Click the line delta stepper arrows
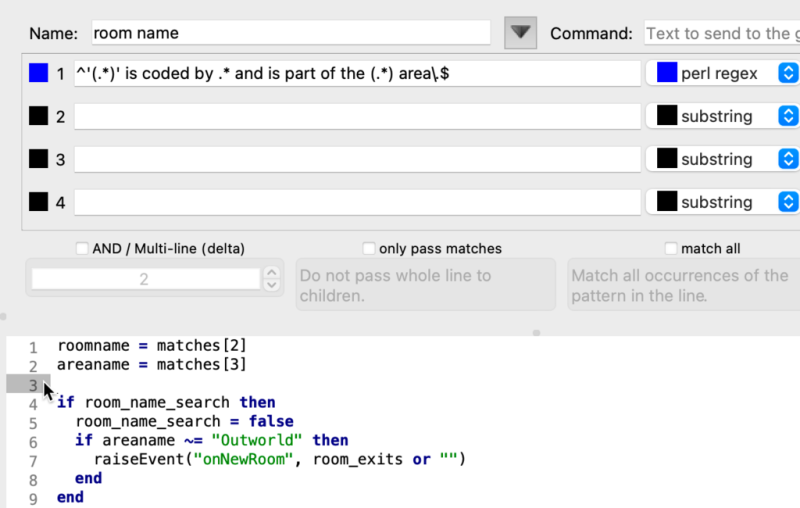This screenshot has width=800, height=508. [270, 279]
